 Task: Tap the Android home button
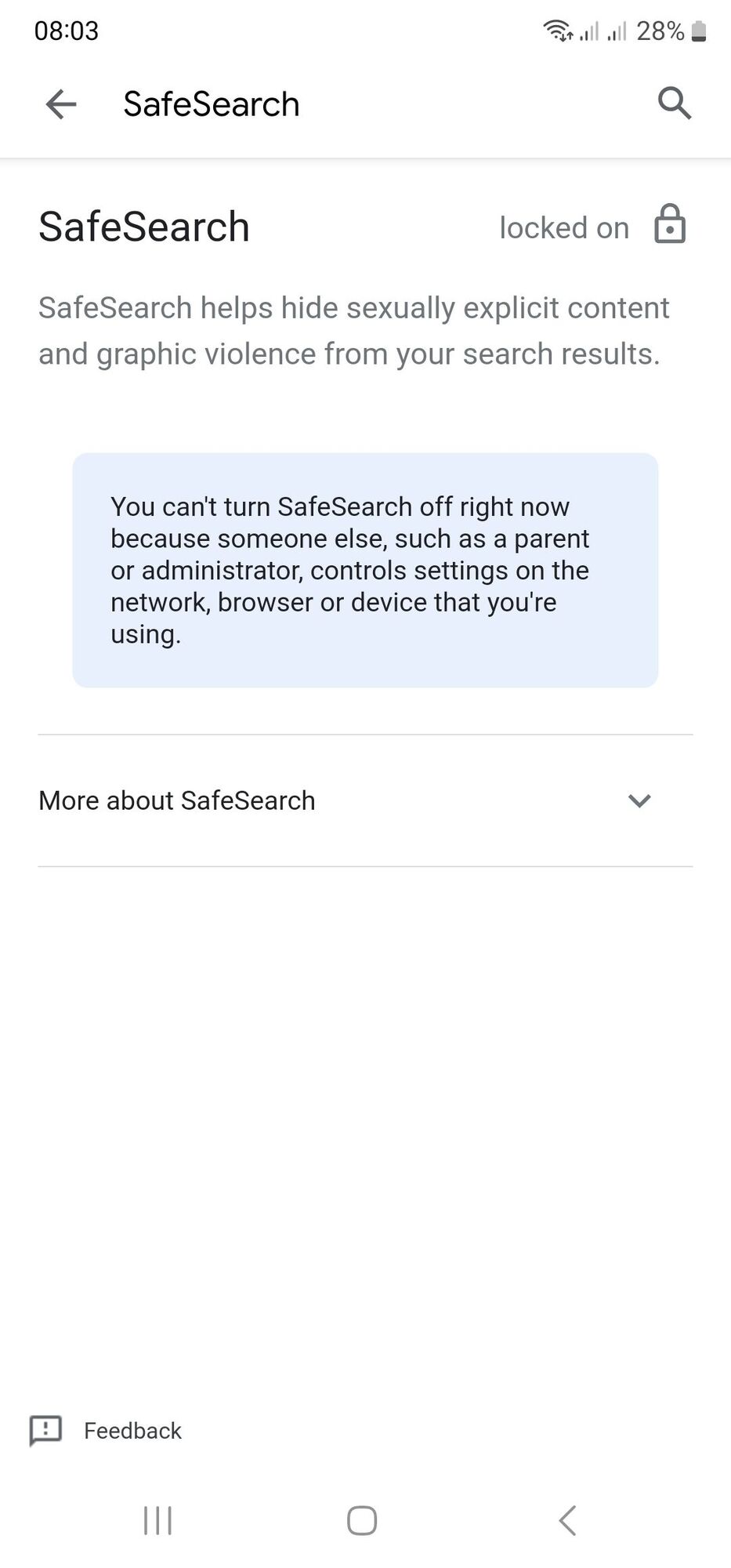coord(362,1520)
